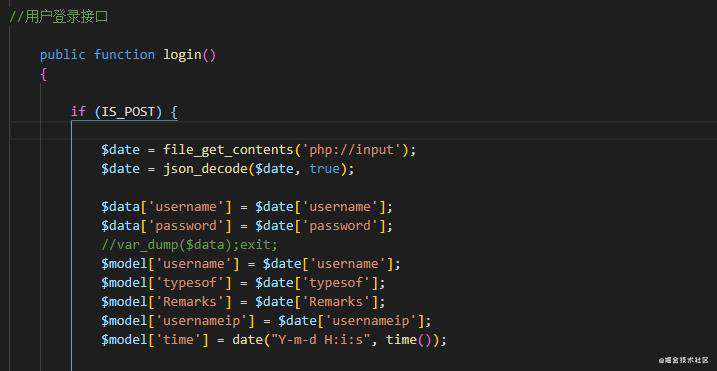Viewport: 717px width, 371px height.
Task: Click the json_decode function call
Action: point(206,169)
